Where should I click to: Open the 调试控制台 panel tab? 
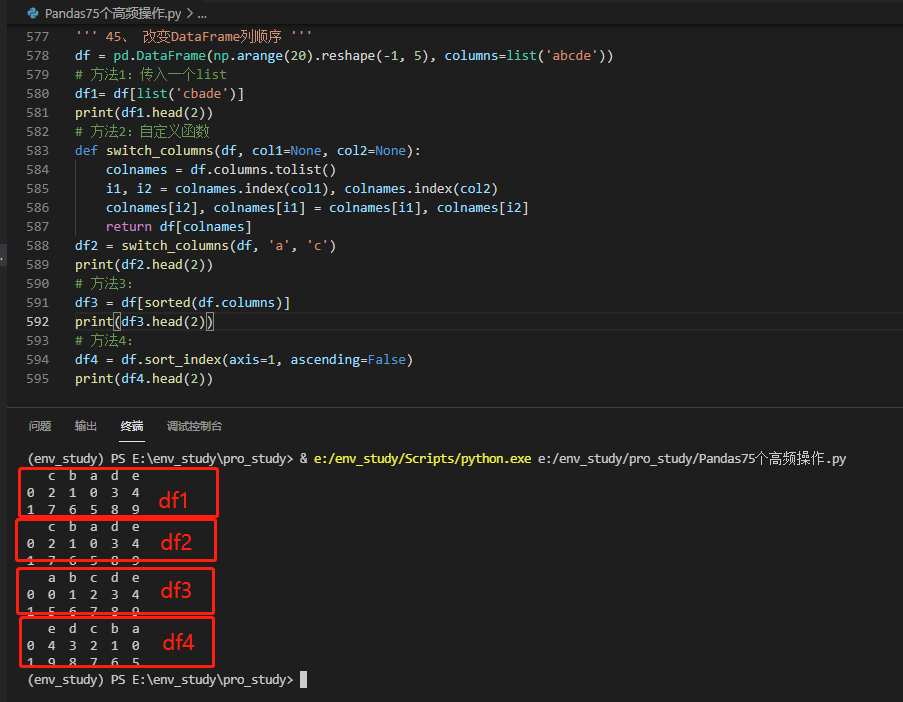194,426
